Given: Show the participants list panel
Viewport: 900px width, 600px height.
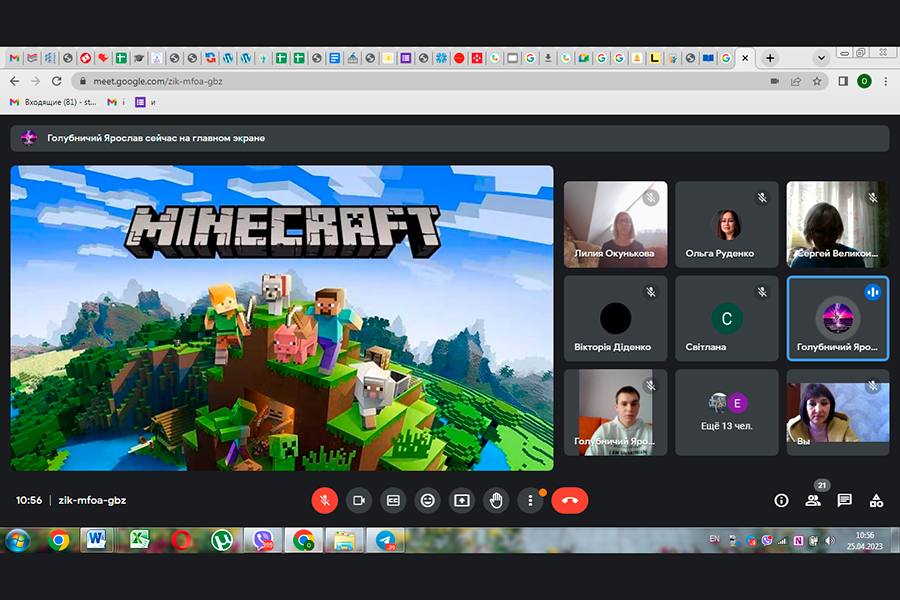Looking at the screenshot, I should pyautogui.click(x=813, y=500).
